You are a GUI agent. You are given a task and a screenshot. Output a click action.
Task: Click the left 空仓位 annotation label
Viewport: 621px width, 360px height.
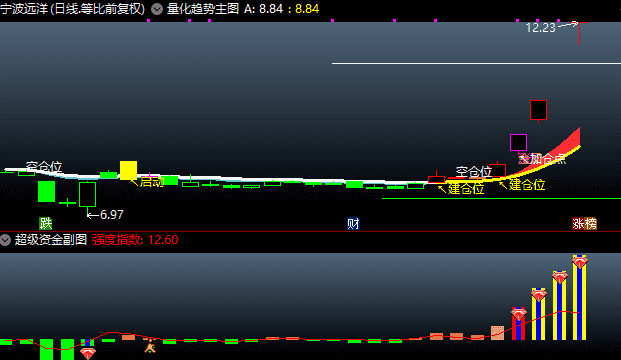coord(44,167)
